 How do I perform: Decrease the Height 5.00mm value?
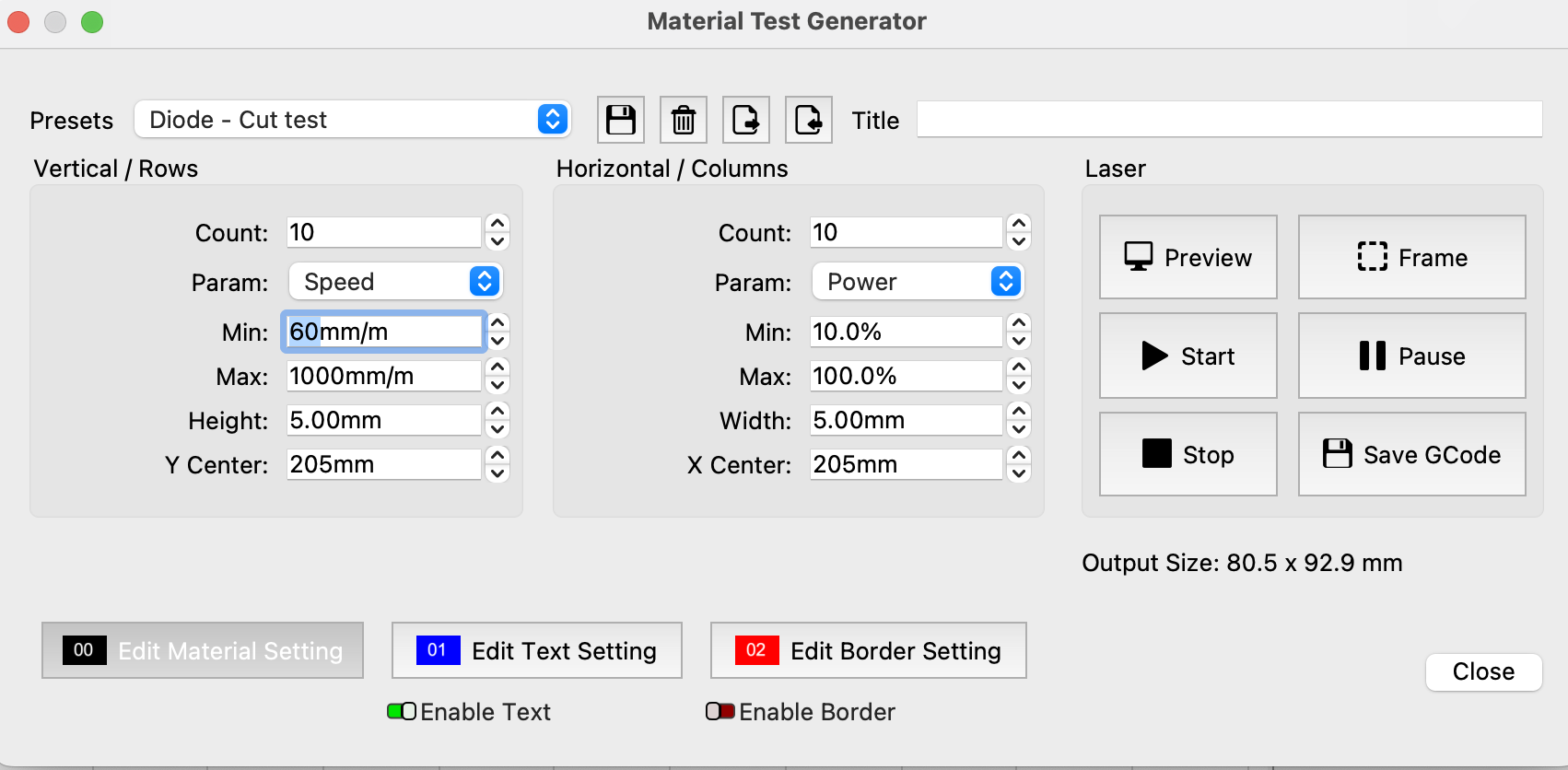pos(497,430)
